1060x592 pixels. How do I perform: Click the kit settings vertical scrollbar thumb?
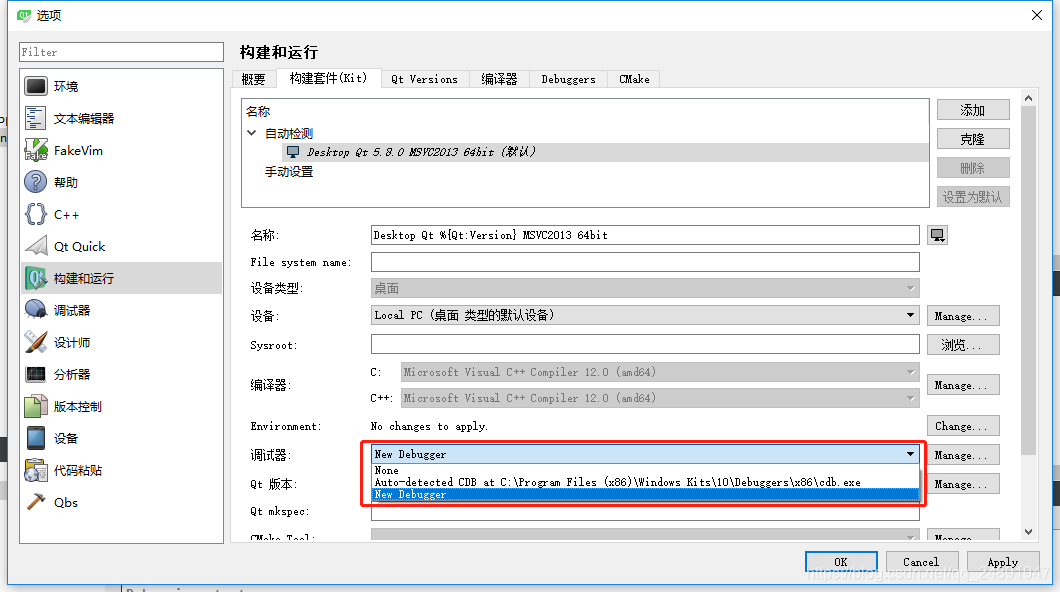(1028, 280)
